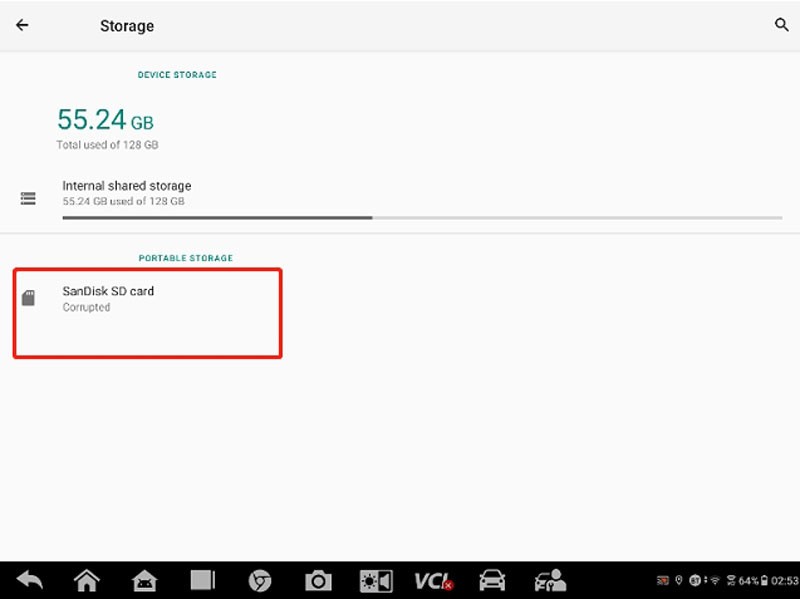Image resolution: width=800 pixels, height=599 pixels.
Task: Open search in Storage settings
Action: pos(781,24)
